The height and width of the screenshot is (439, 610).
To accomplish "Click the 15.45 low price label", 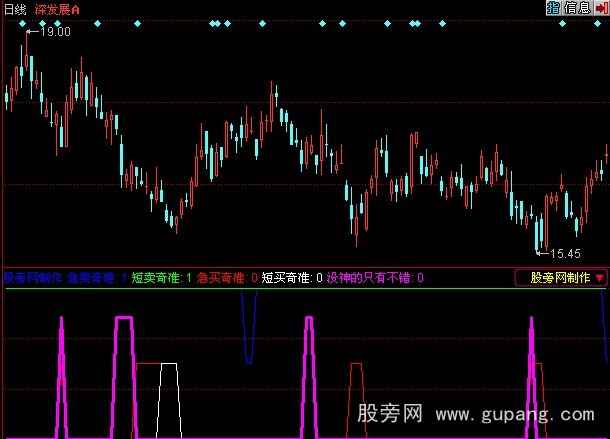I will click(x=565, y=254).
